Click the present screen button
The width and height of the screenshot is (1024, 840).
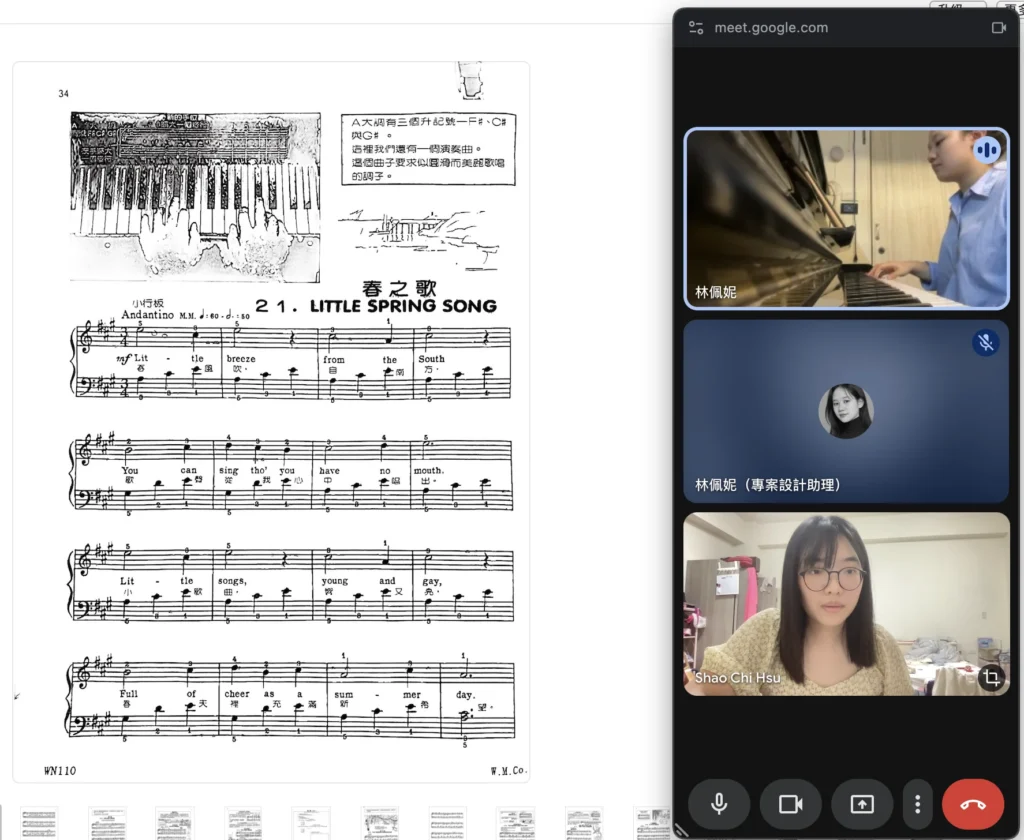tap(862, 803)
